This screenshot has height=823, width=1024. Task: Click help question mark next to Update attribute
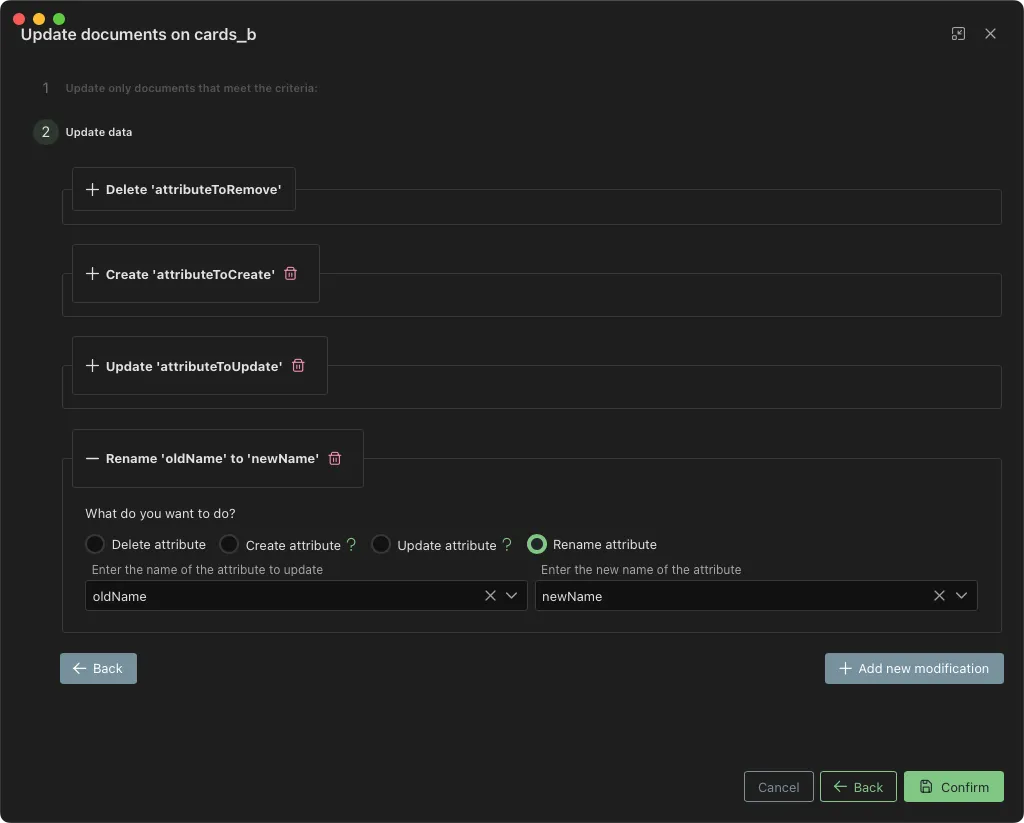[507, 545]
